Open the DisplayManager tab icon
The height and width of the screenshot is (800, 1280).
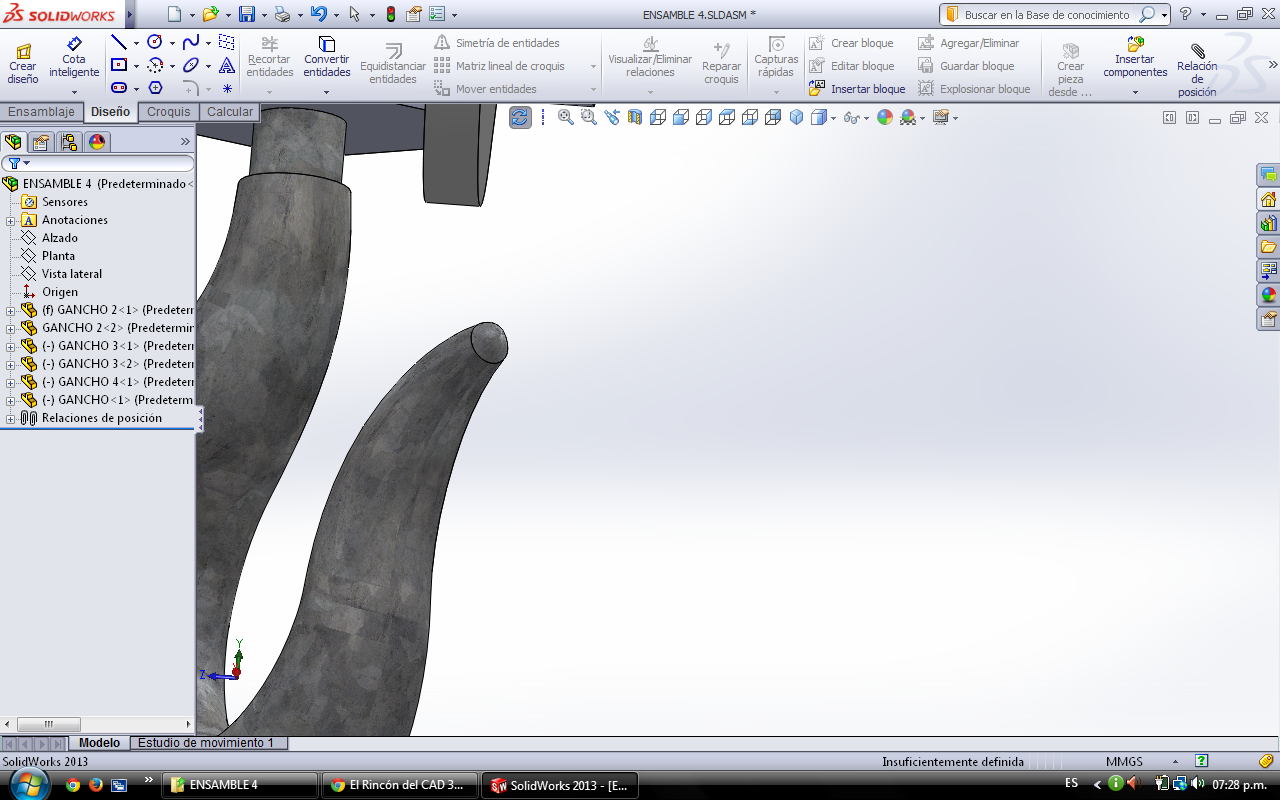click(97, 142)
